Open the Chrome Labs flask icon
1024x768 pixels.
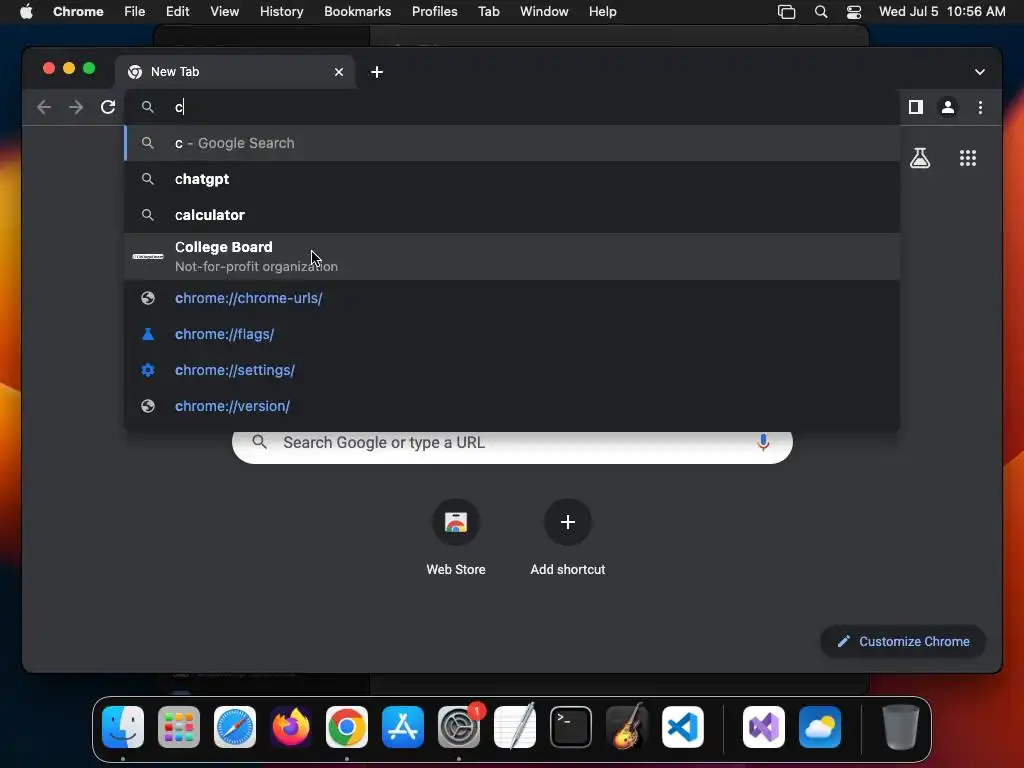[x=920, y=157]
